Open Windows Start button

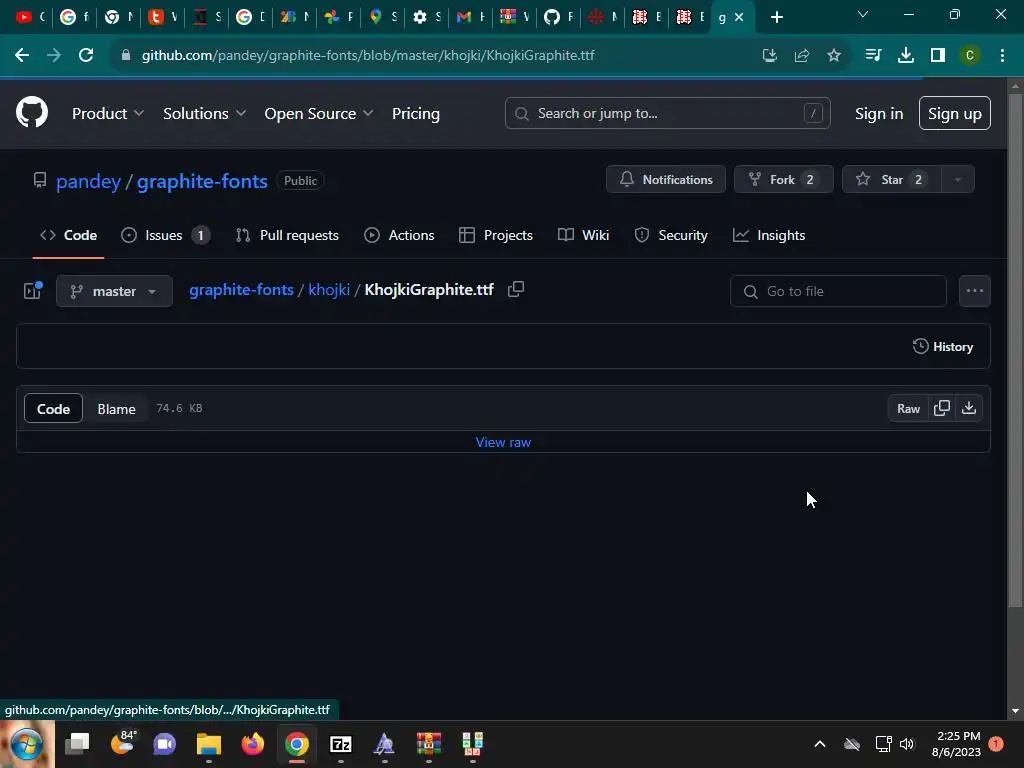(27, 744)
